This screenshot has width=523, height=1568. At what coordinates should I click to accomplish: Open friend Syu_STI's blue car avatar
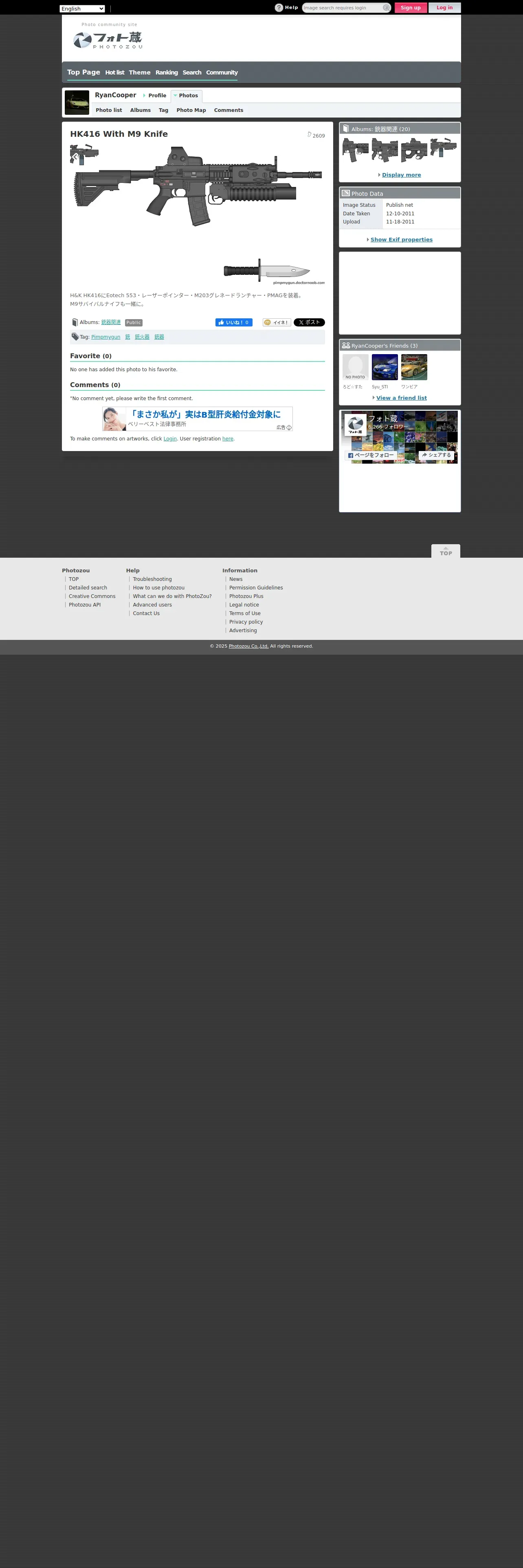coord(385,367)
